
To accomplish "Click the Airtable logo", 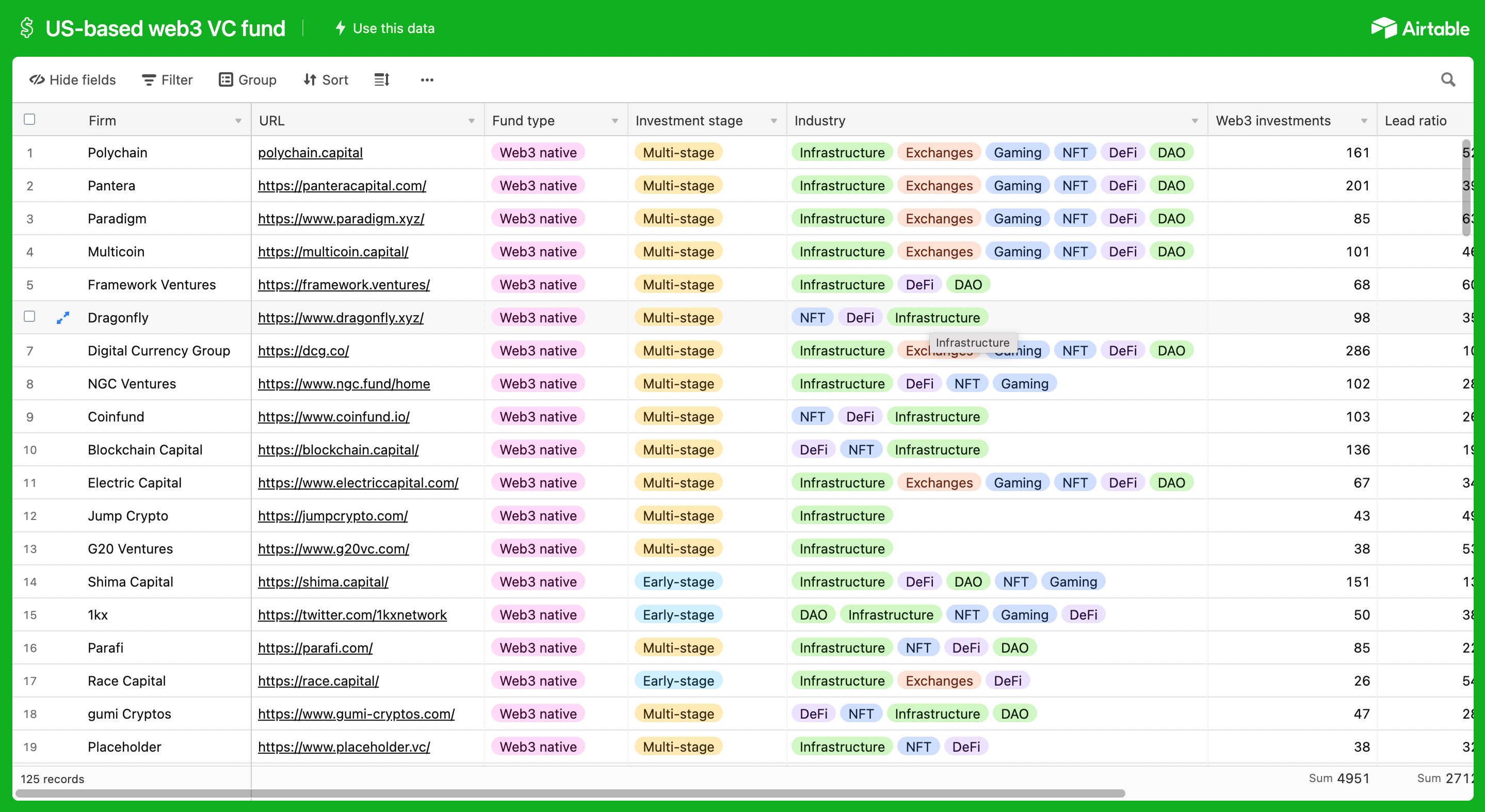I will [x=1421, y=28].
